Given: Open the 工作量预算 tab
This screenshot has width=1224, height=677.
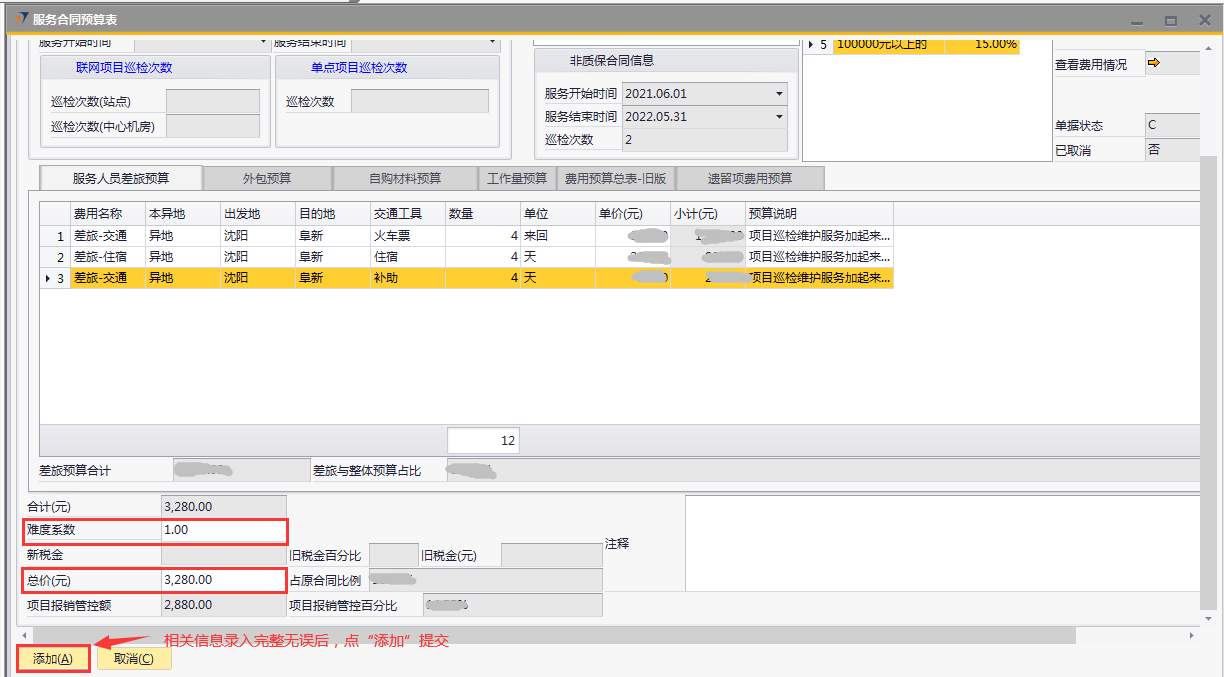Looking at the screenshot, I should pos(516,179).
